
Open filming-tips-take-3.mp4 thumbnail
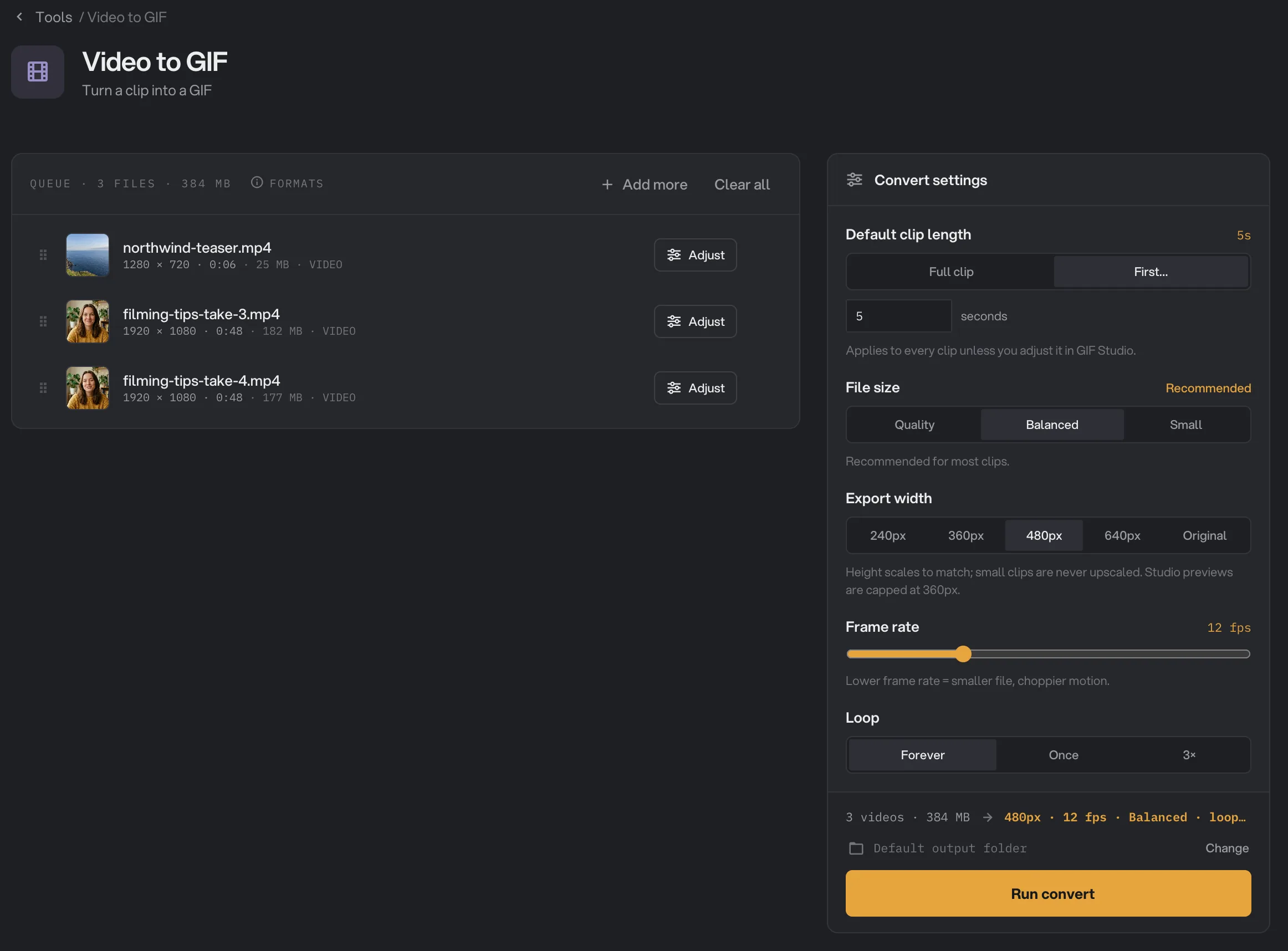click(88, 321)
